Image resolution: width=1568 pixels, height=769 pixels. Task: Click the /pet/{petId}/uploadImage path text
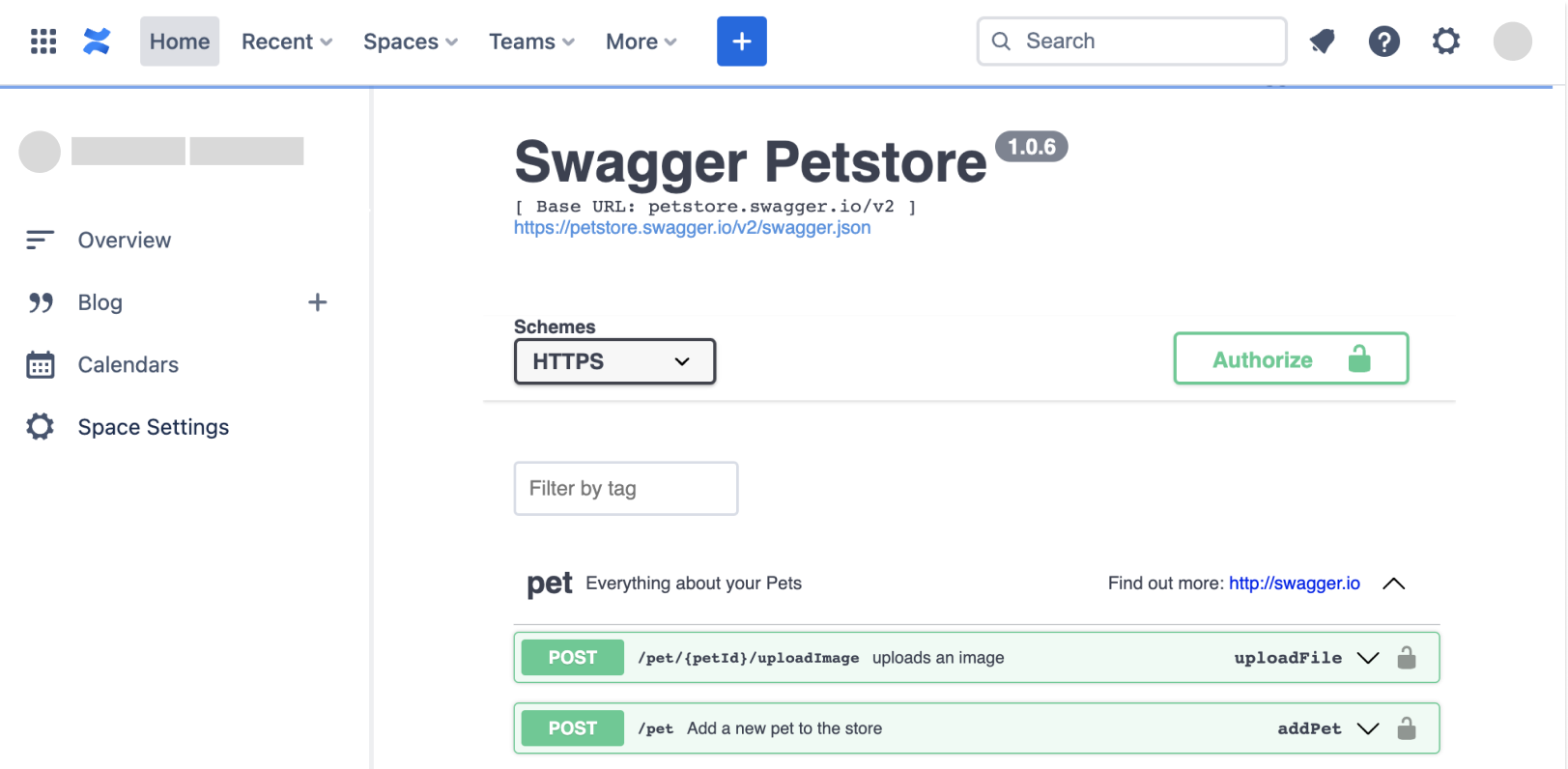pos(749,658)
